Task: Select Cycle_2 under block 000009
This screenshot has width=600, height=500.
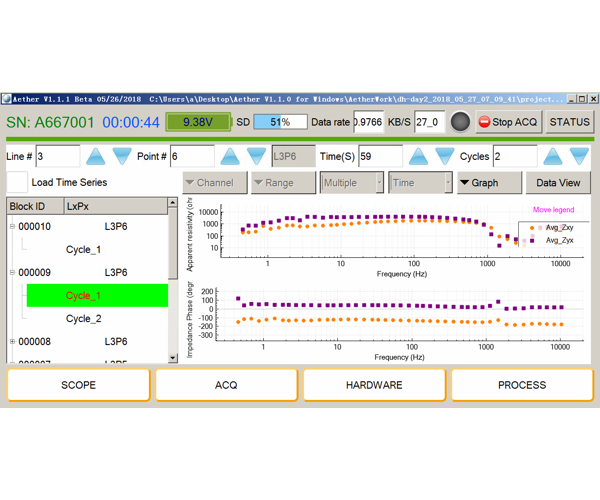Action: [x=83, y=319]
